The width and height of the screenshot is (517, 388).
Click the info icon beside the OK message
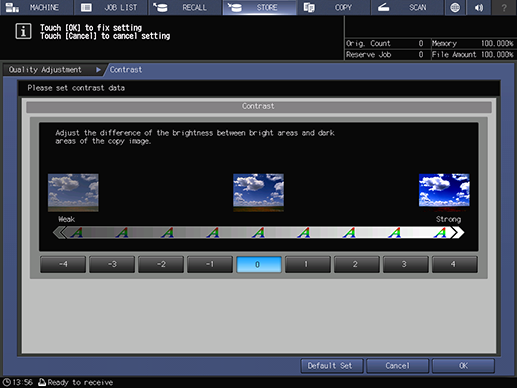coord(23,31)
